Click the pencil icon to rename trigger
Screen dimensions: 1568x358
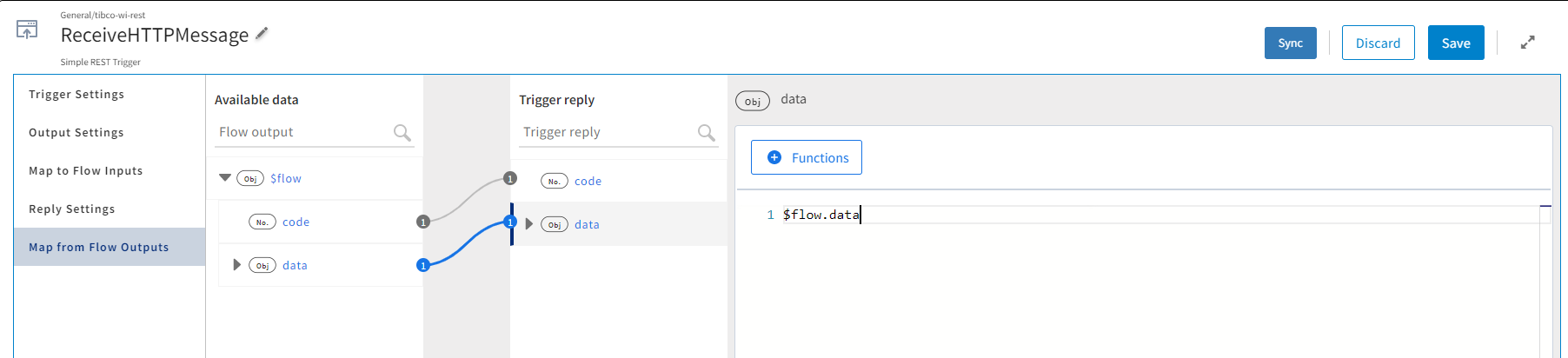262,34
